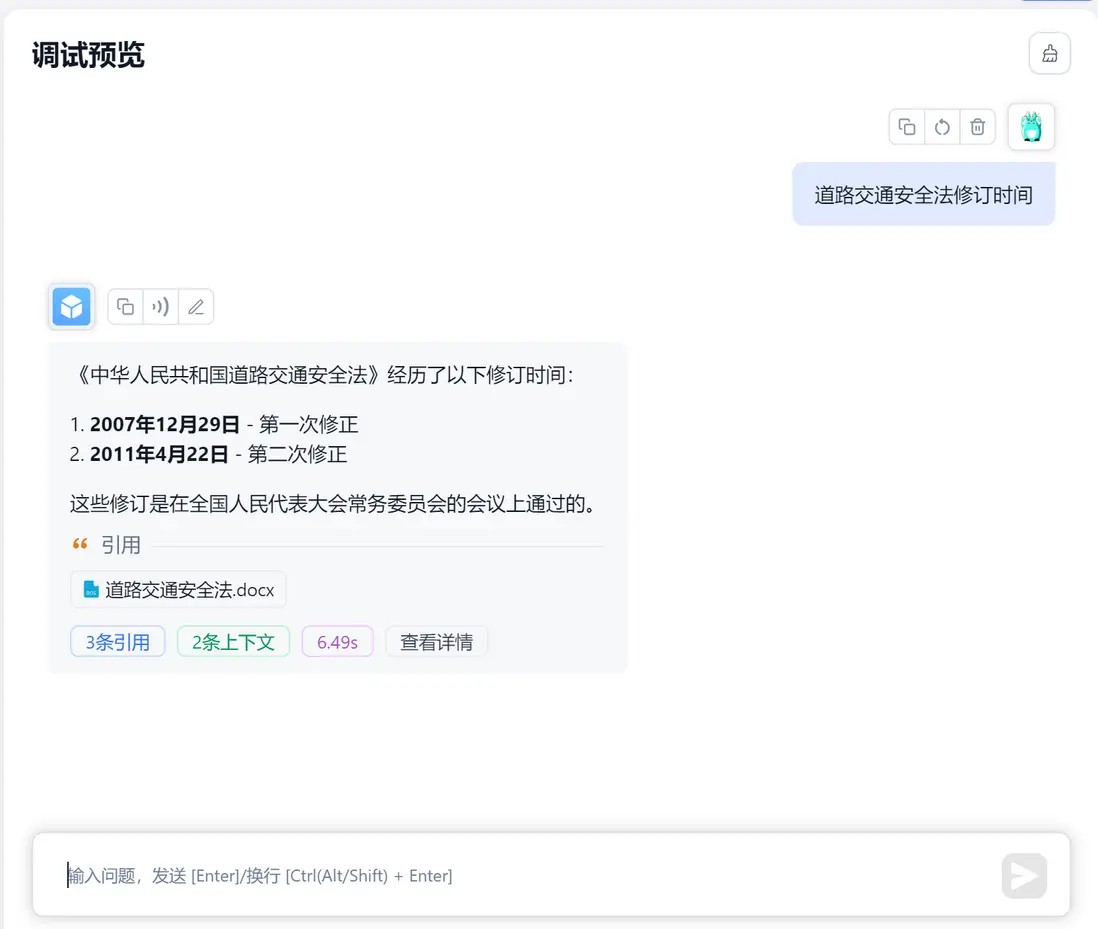Regenerate the reply via the retry icon
Image resolution: width=1098 pixels, height=929 pixels.
[x=942, y=127]
